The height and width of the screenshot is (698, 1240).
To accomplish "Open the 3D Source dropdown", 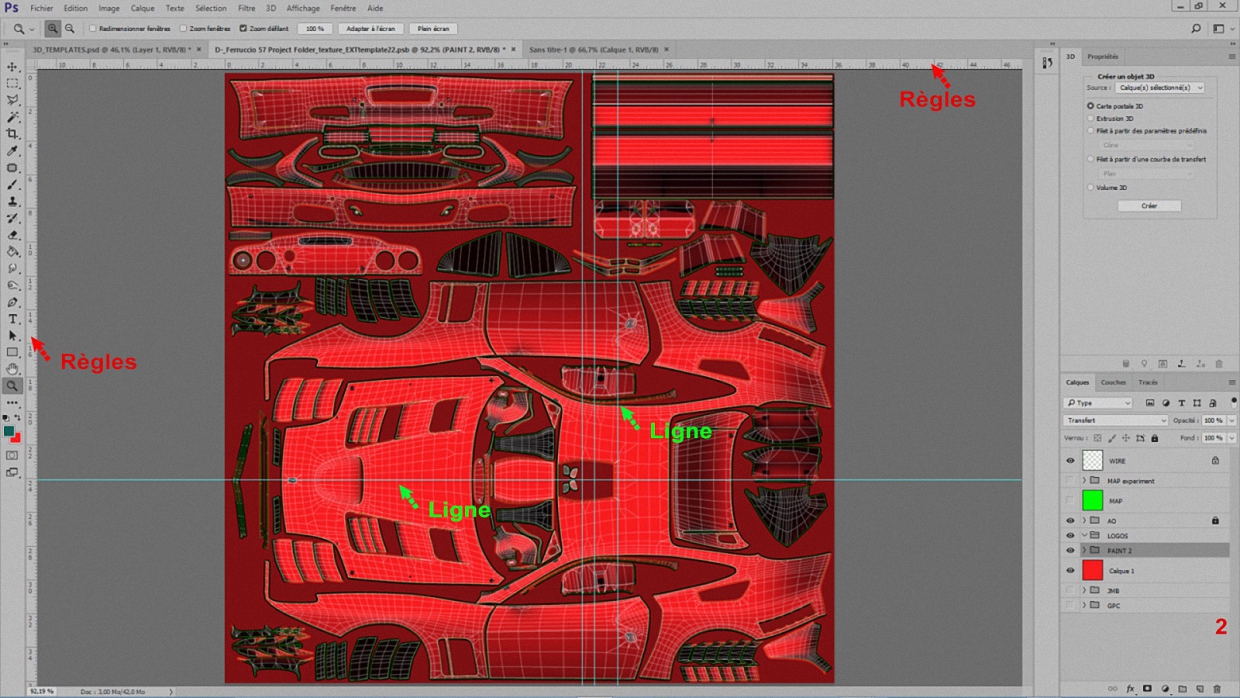I will point(1160,88).
